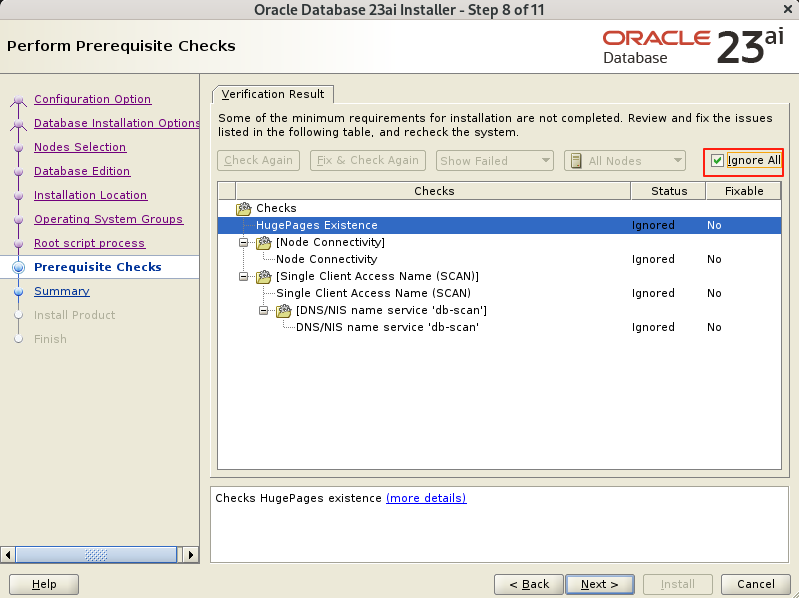
Task: Click the [Node Connectivity] folder icon
Action: pos(264,242)
